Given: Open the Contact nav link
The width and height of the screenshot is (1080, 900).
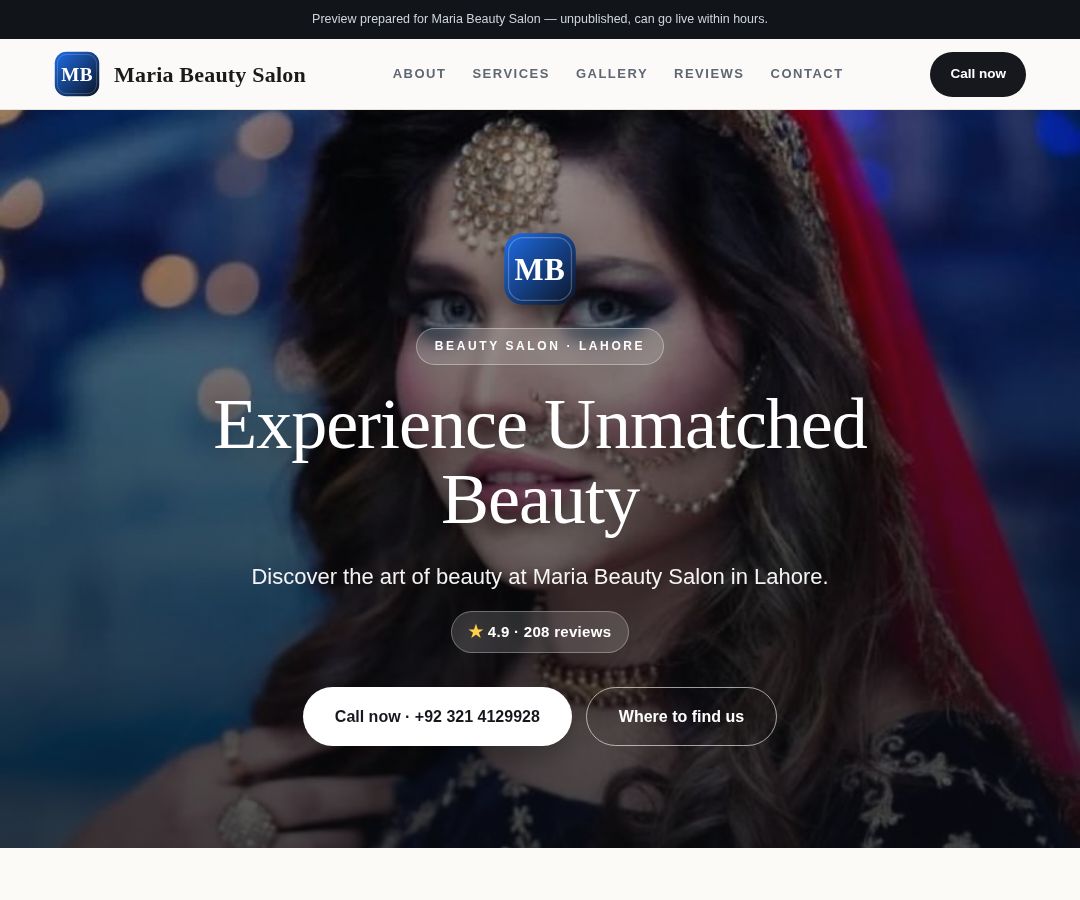Looking at the screenshot, I should click(806, 74).
